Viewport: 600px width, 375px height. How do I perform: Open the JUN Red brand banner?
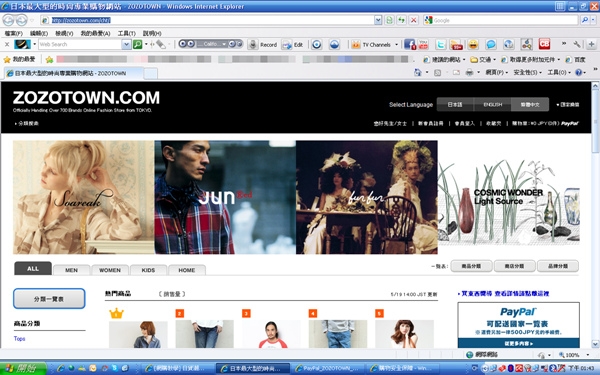(x=225, y=197)
